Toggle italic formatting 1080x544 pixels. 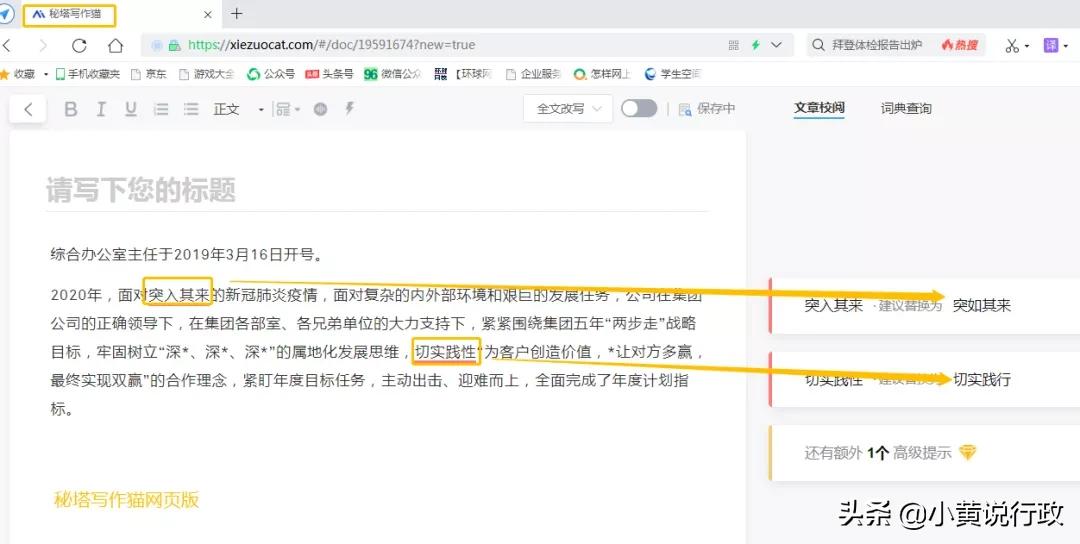pyautogui.click(x=101, y=109)
